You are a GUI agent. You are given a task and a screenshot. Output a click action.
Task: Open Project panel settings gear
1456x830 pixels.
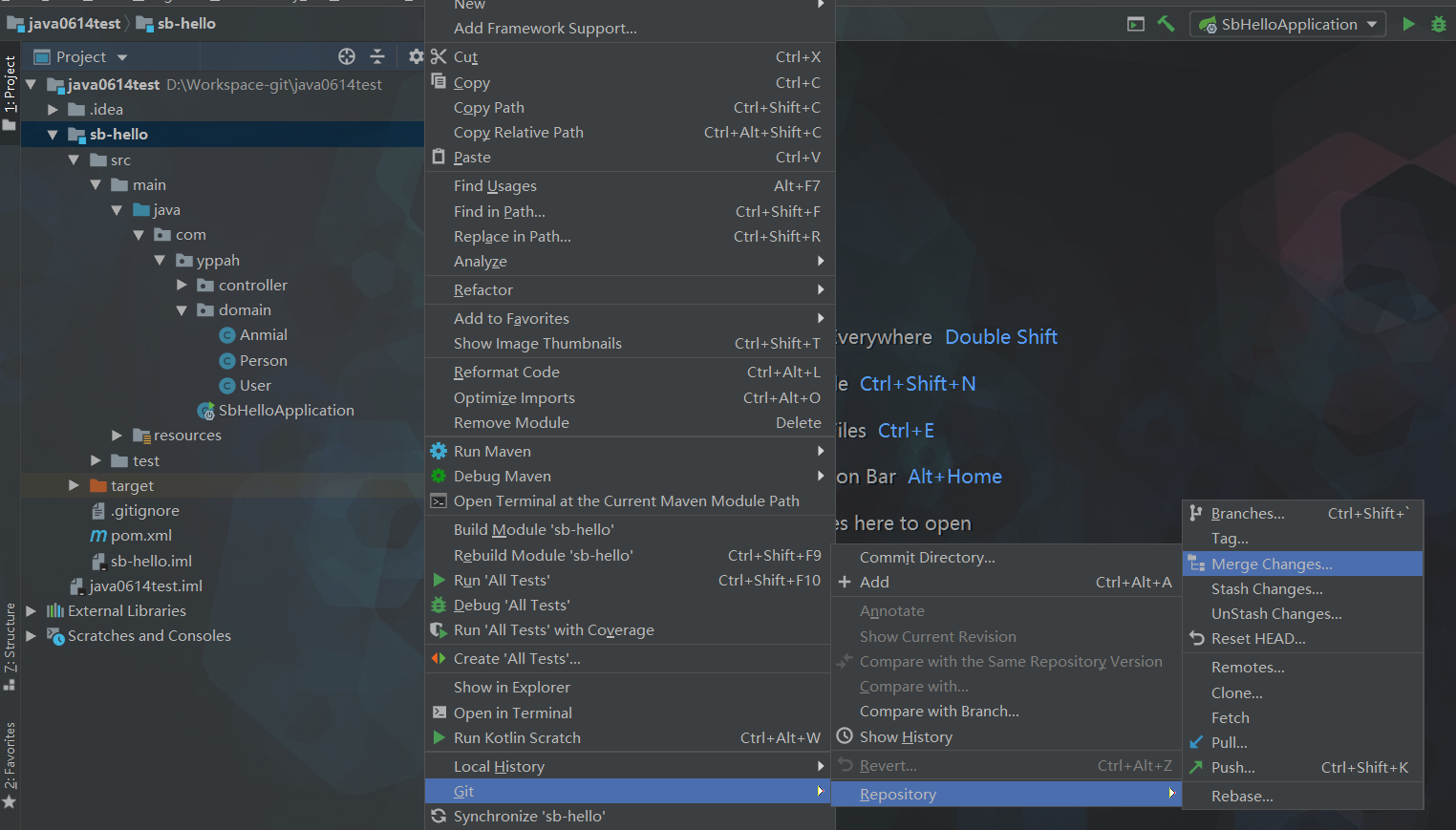point(416,56)
